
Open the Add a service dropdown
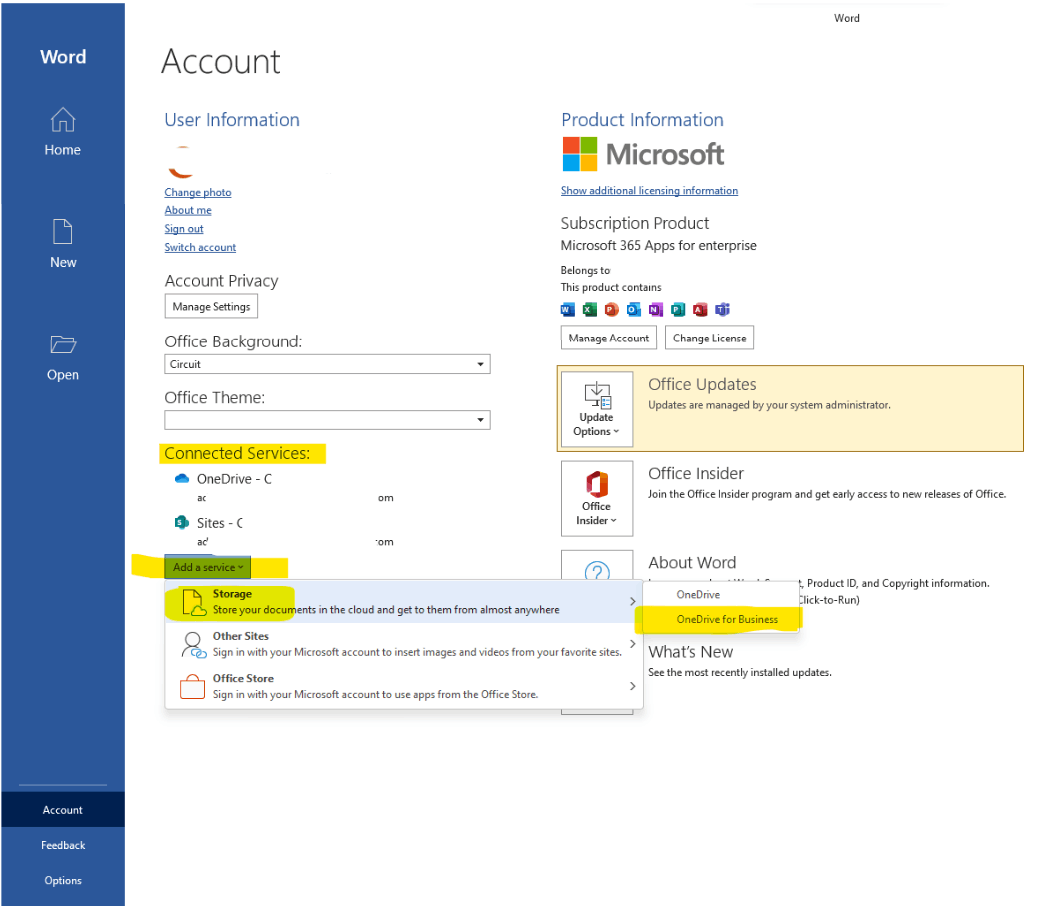tap(206, 566)
